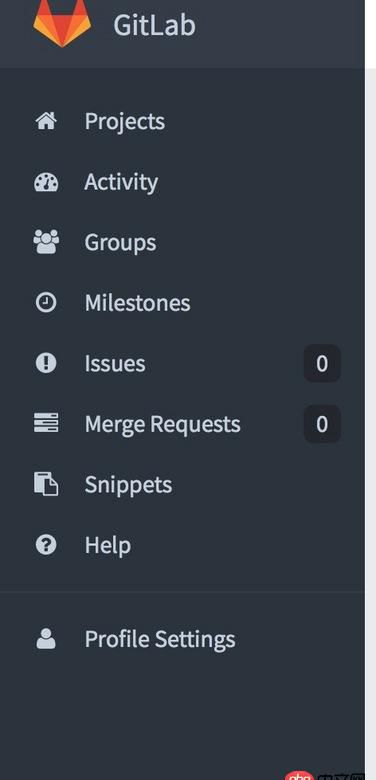Select the Merge Requests label

coord(163,425)
